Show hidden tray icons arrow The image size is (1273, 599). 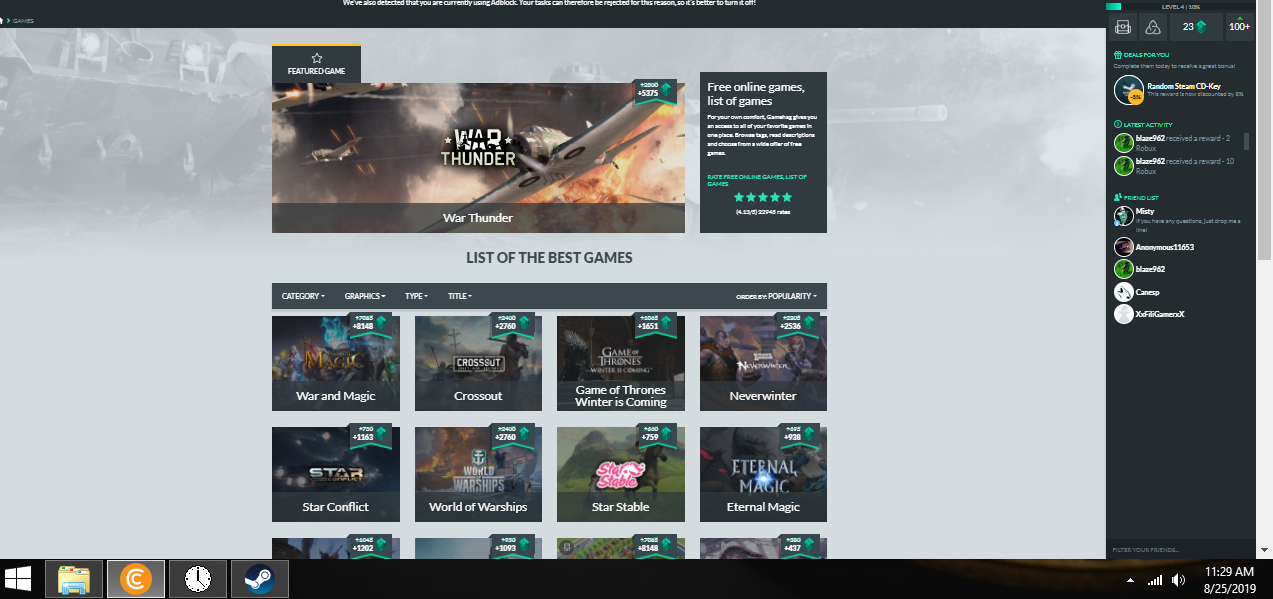point(1130,580)
